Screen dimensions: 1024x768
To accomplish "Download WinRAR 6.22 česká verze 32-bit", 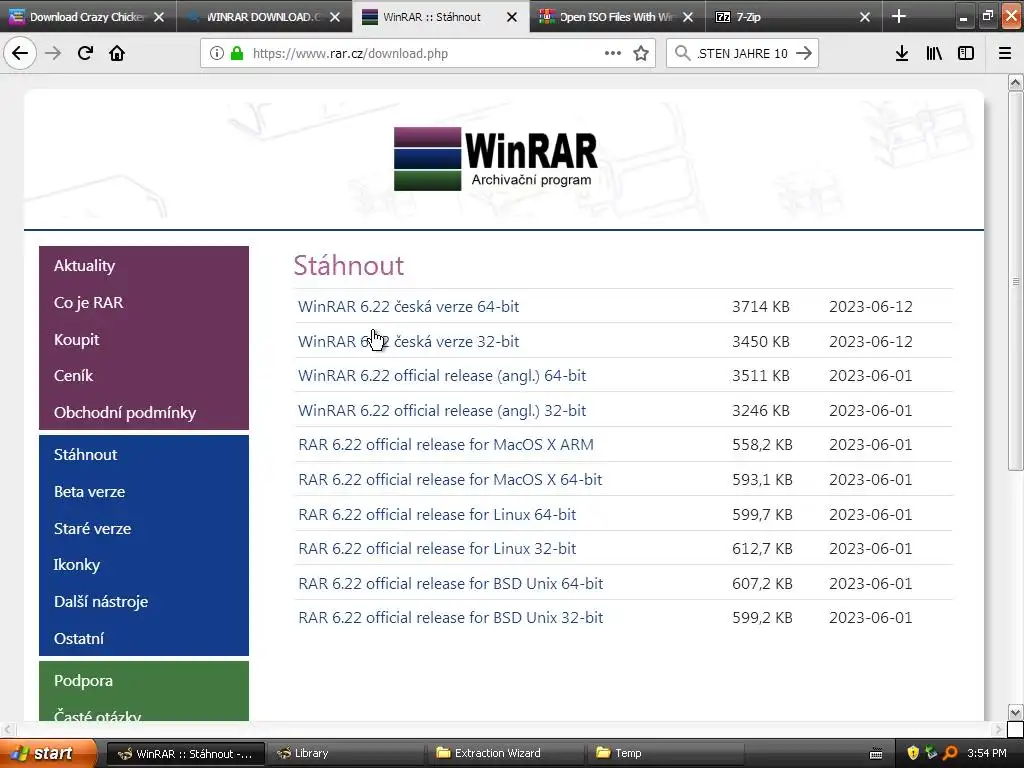I will (408, 342).
